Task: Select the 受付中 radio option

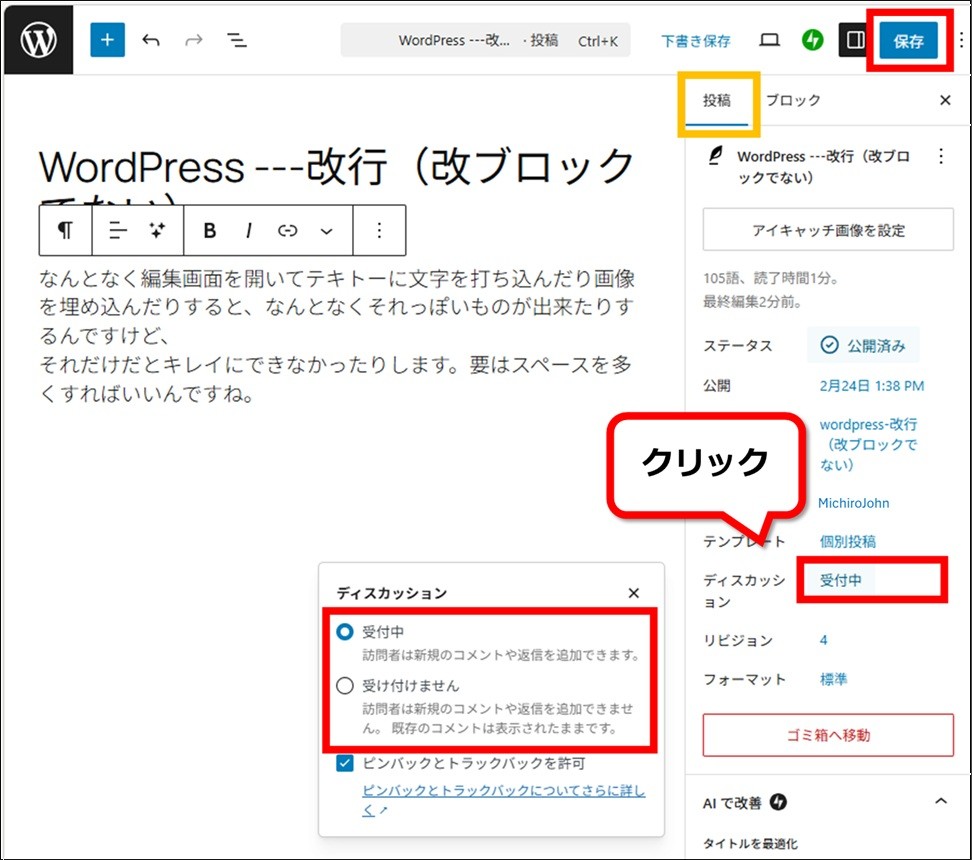Action: coord(345,632)
